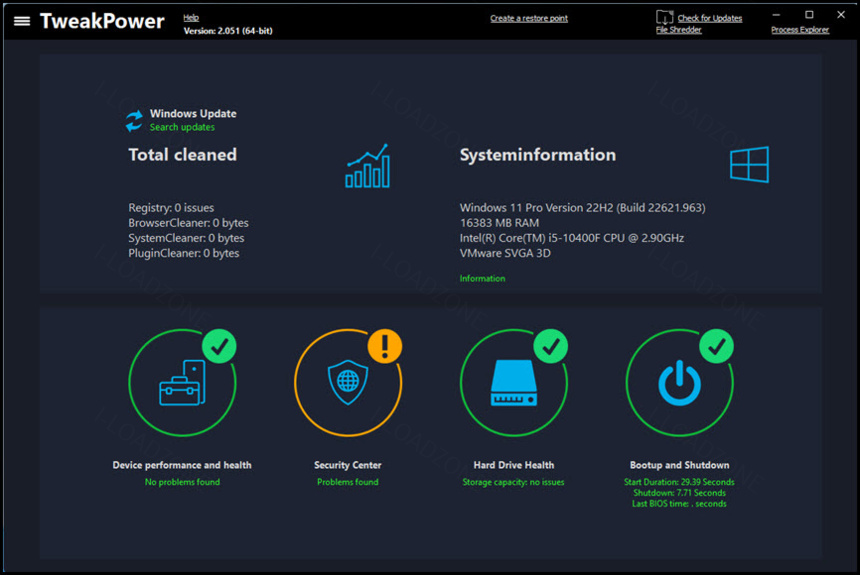Click Start Duration: 29.39 Seconds text
Screen dimensions: 860x575
click(679, 482)
